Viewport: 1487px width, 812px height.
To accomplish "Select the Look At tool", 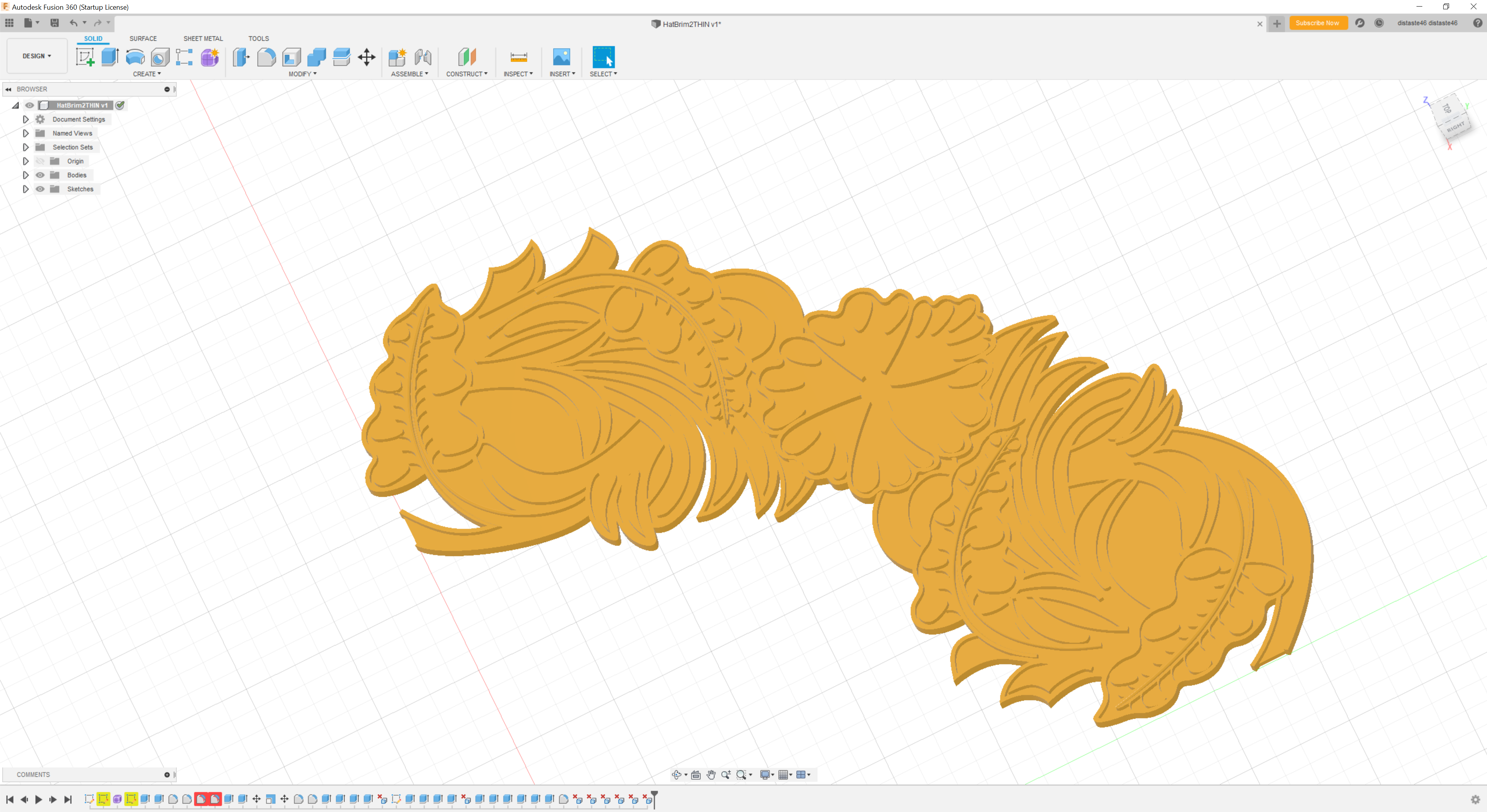I will [x=695, y=774].
